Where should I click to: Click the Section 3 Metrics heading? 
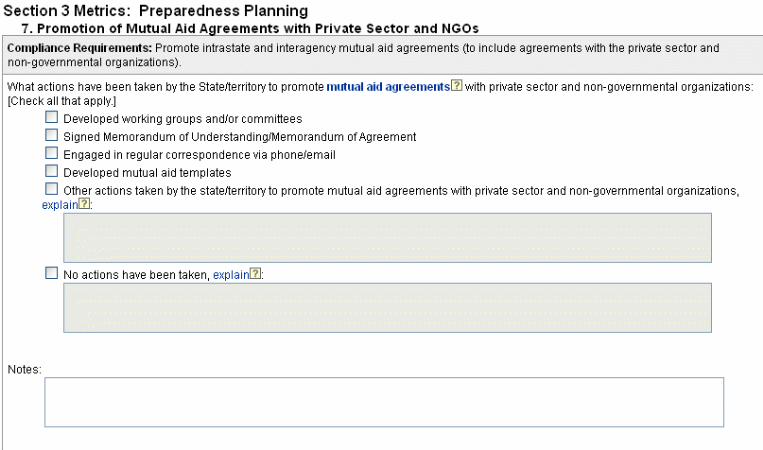pos(155,10)
